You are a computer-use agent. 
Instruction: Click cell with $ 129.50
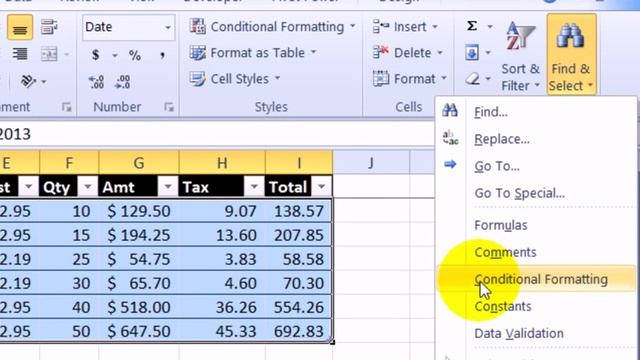click(139, 211)
